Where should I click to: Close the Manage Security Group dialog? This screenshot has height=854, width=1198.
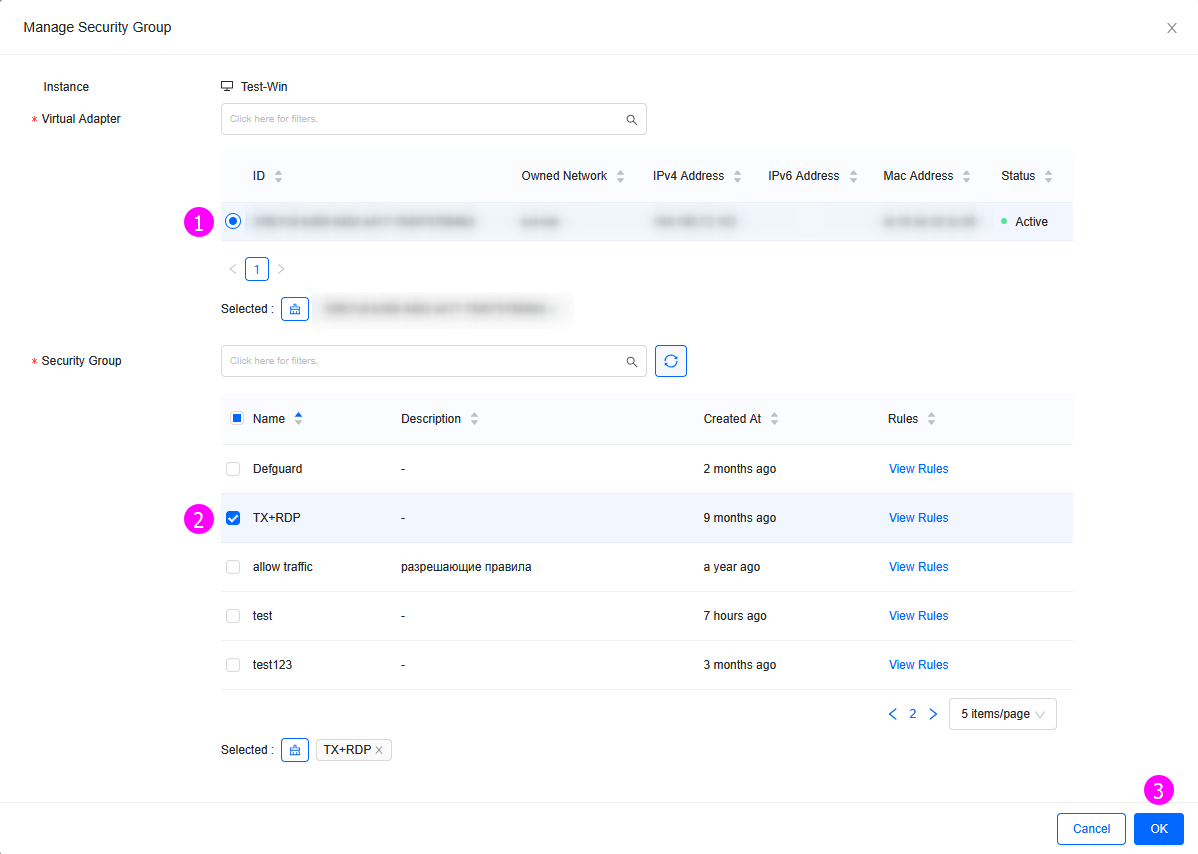(x=1171, y=28)
